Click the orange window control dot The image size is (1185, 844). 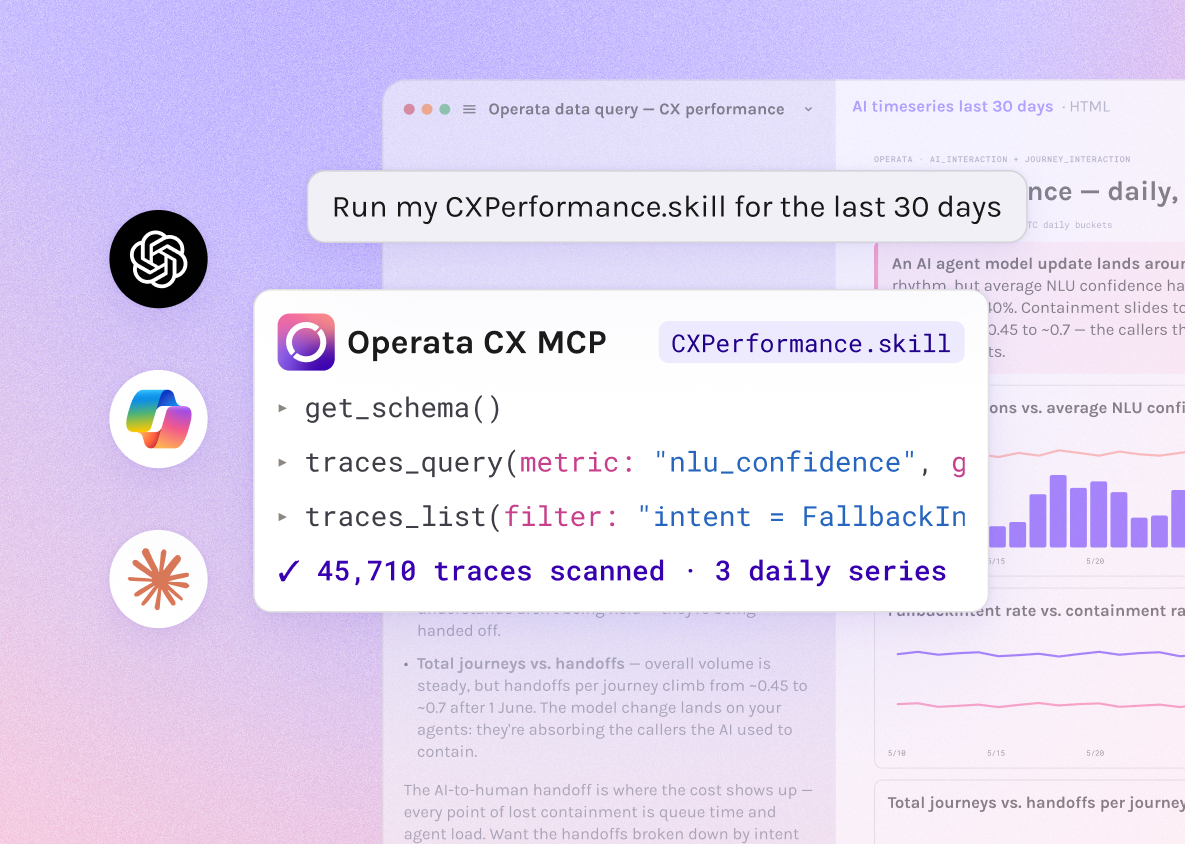pyautogui.click(x=427, y=110)
